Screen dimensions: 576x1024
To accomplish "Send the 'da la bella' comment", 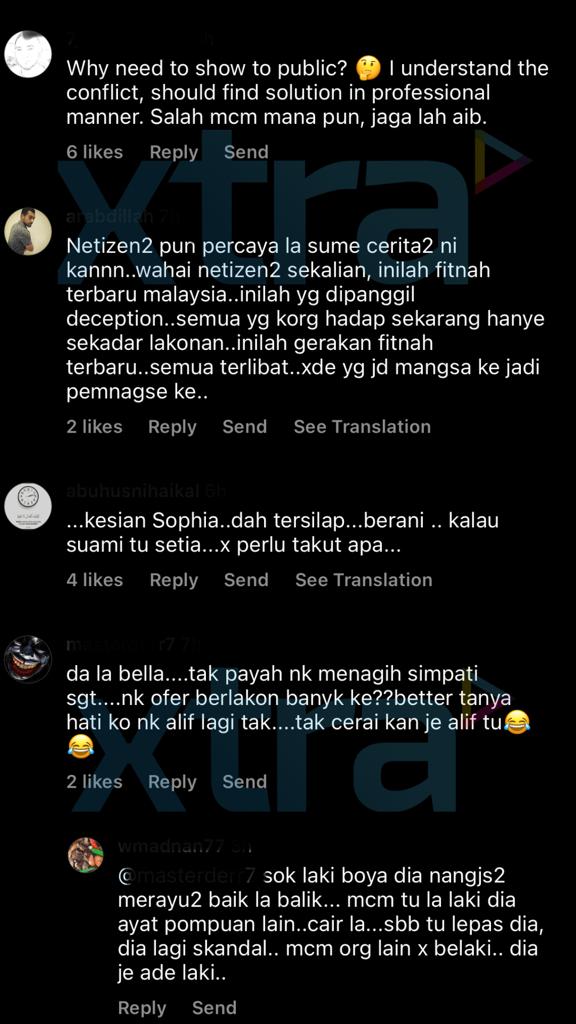I will pos(245,782).
